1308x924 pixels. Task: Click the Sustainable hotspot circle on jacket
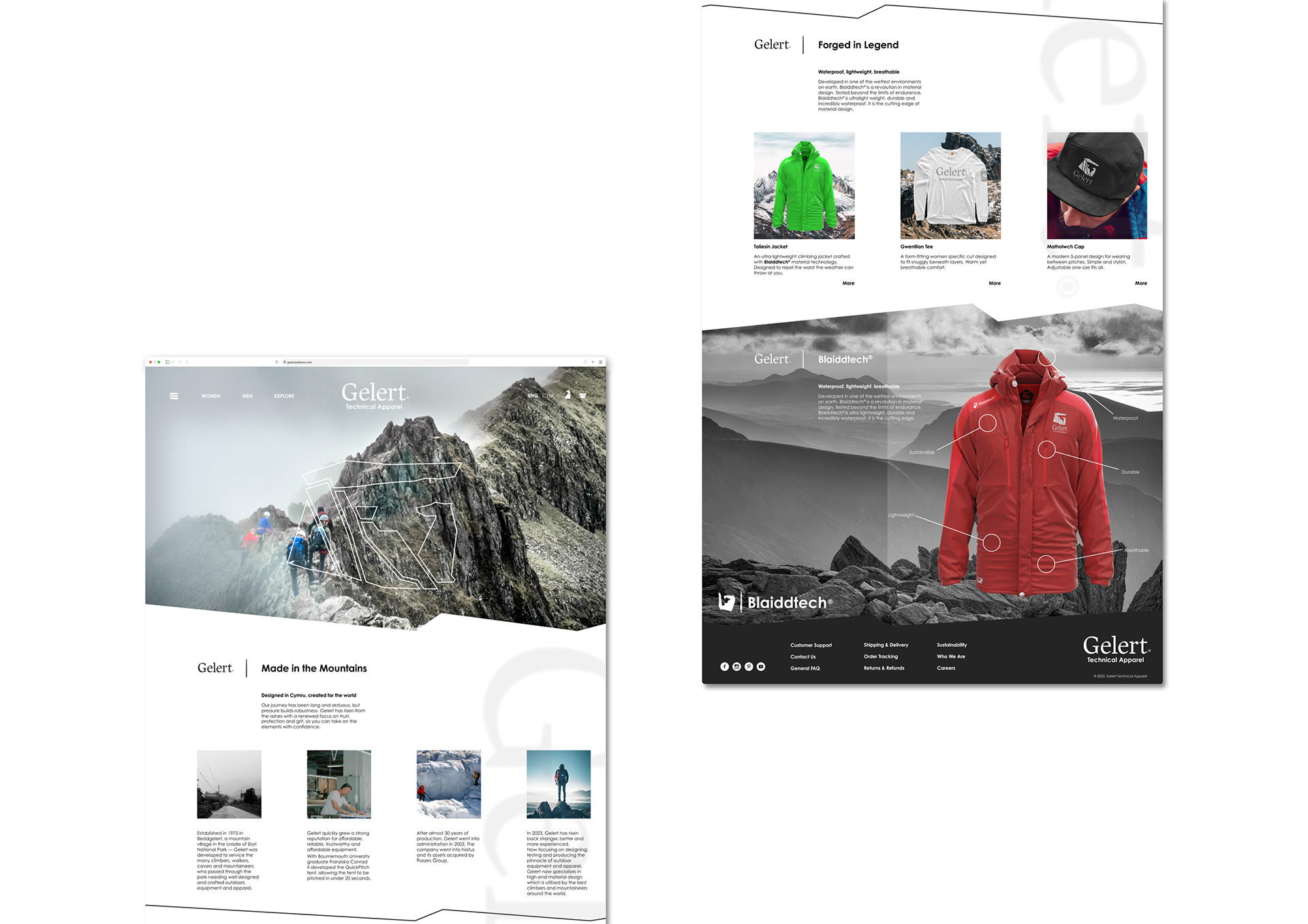tap(987, 424)
